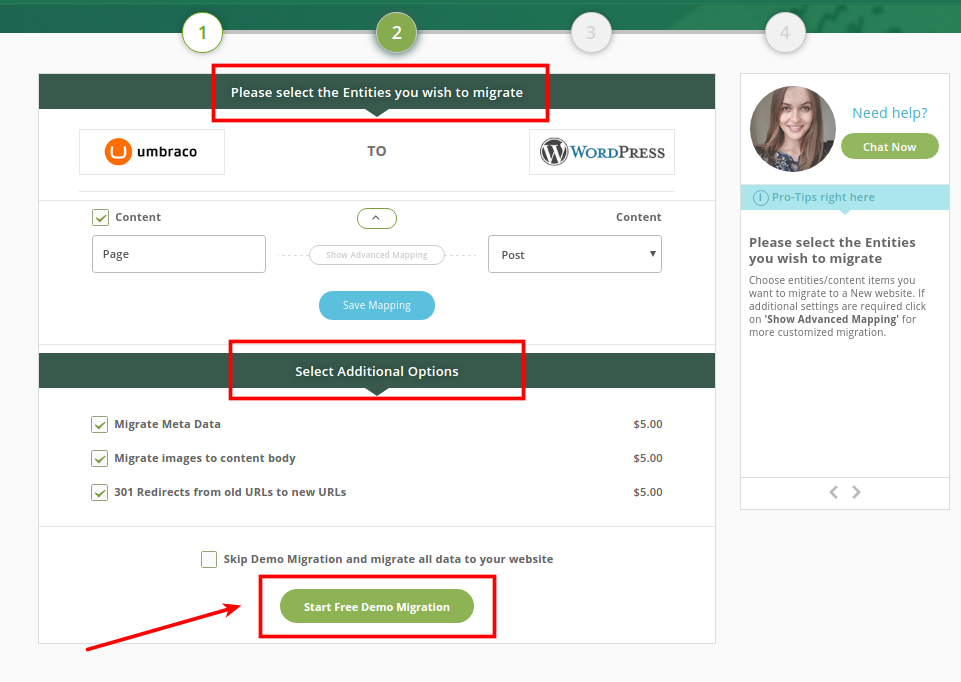Click the TO label between platforms
Image resolution: width=961 pixels, height=682 pixels.
click(x=377, y=151)
